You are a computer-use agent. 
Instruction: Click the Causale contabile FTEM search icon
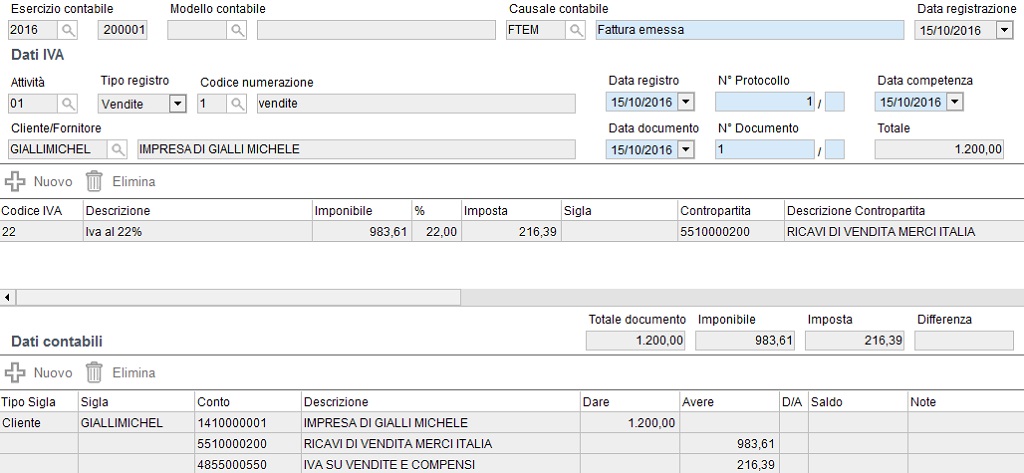point(575,30)
